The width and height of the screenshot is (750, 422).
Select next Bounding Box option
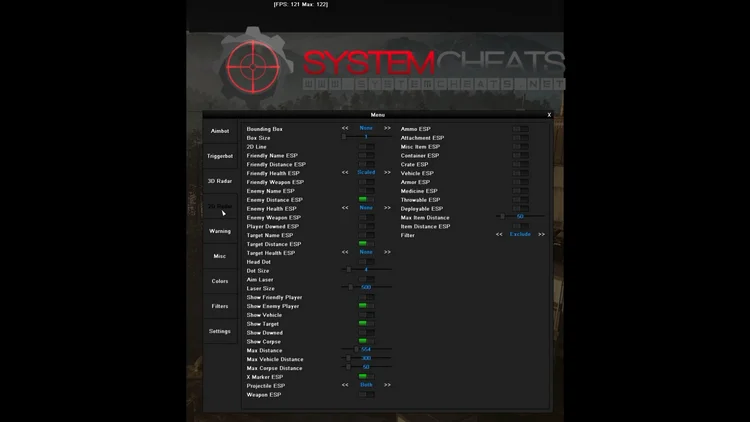tap(387, 128)
